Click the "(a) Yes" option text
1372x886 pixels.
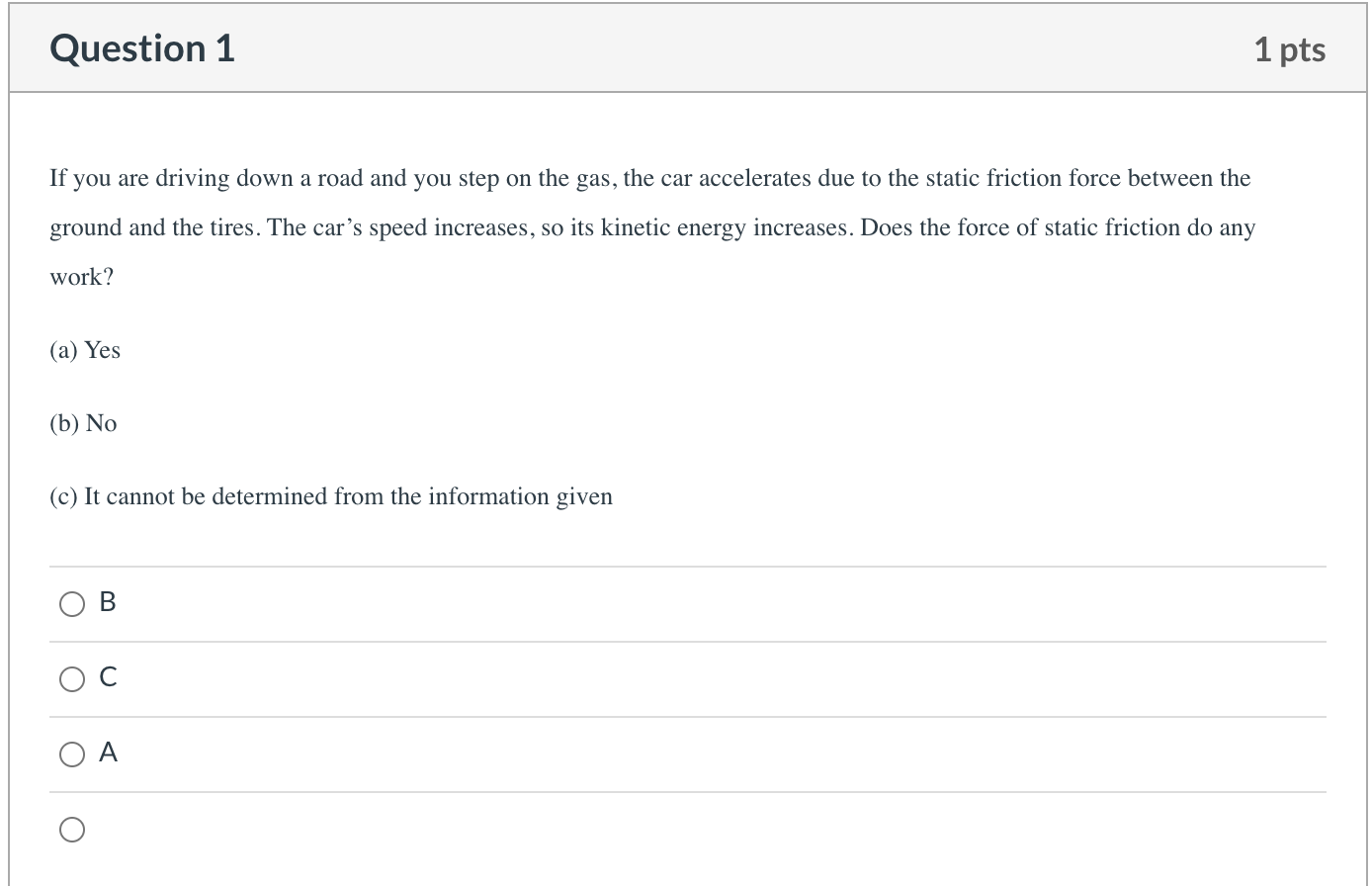(x=85, y=350)
